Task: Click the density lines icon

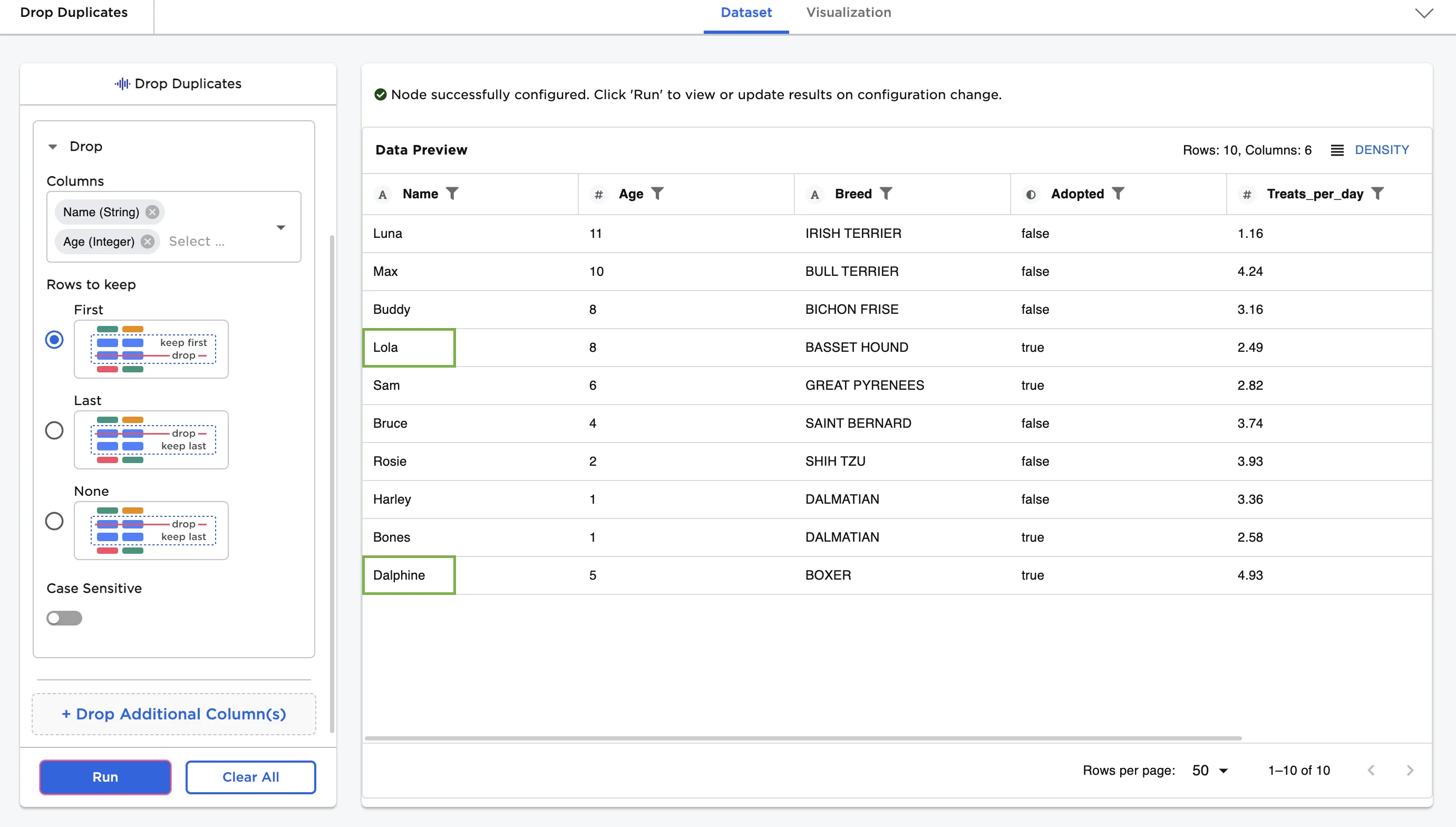Action: click(1337, 150)
